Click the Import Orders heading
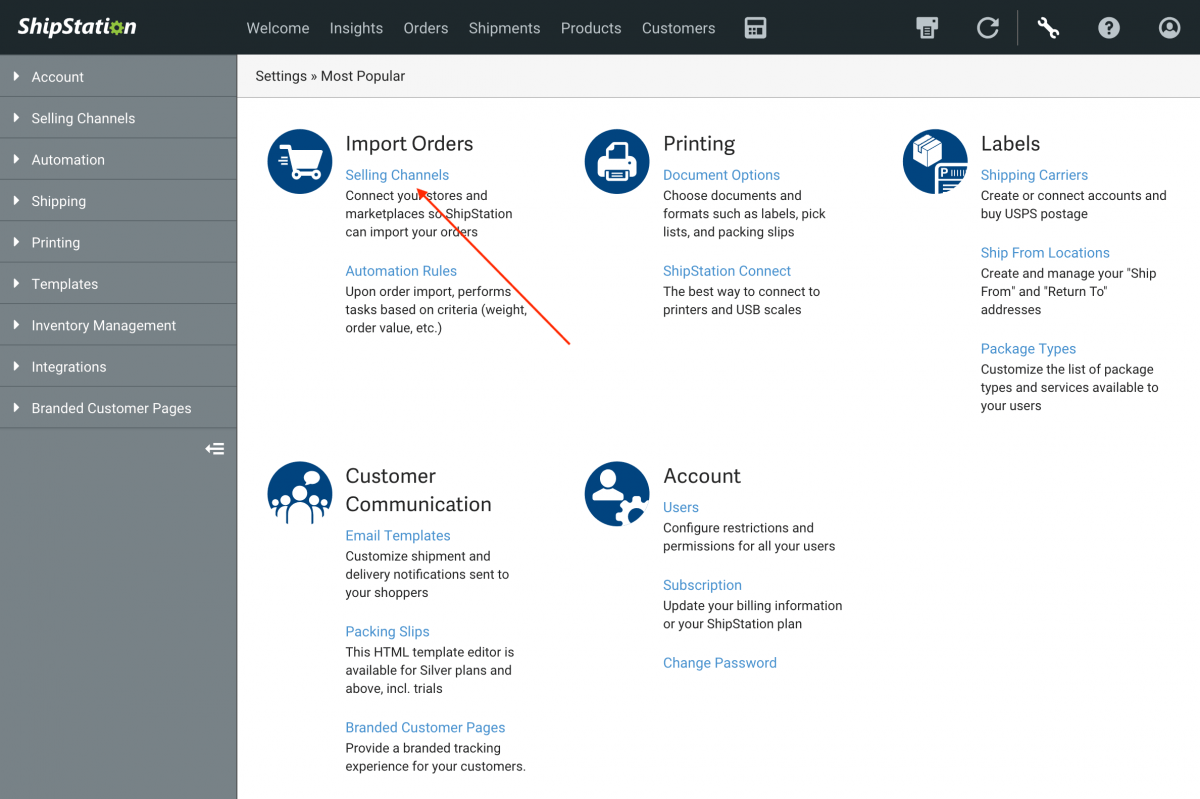The height and width of the screenshot is (799, 1200). coord(409,144)
